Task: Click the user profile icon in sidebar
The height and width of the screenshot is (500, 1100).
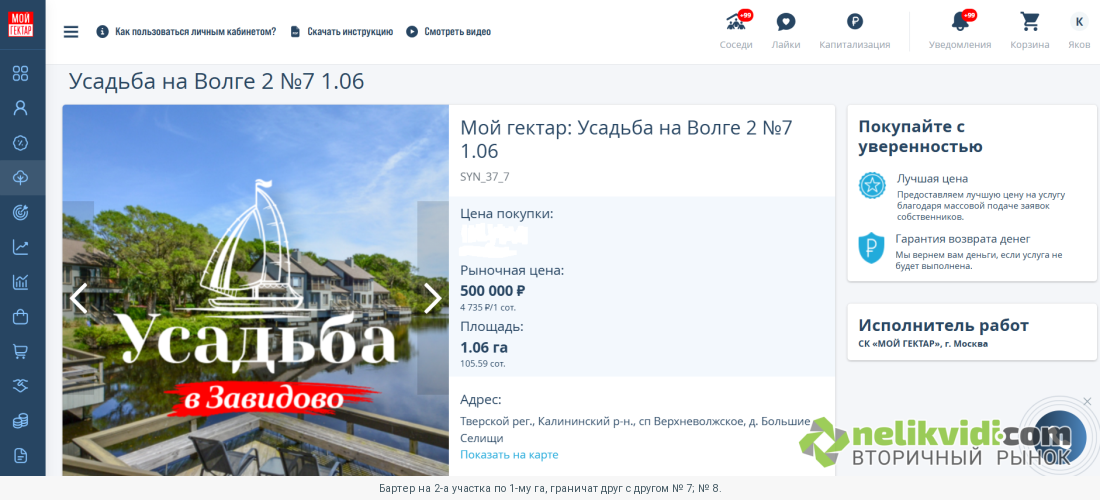Action: 20,108
